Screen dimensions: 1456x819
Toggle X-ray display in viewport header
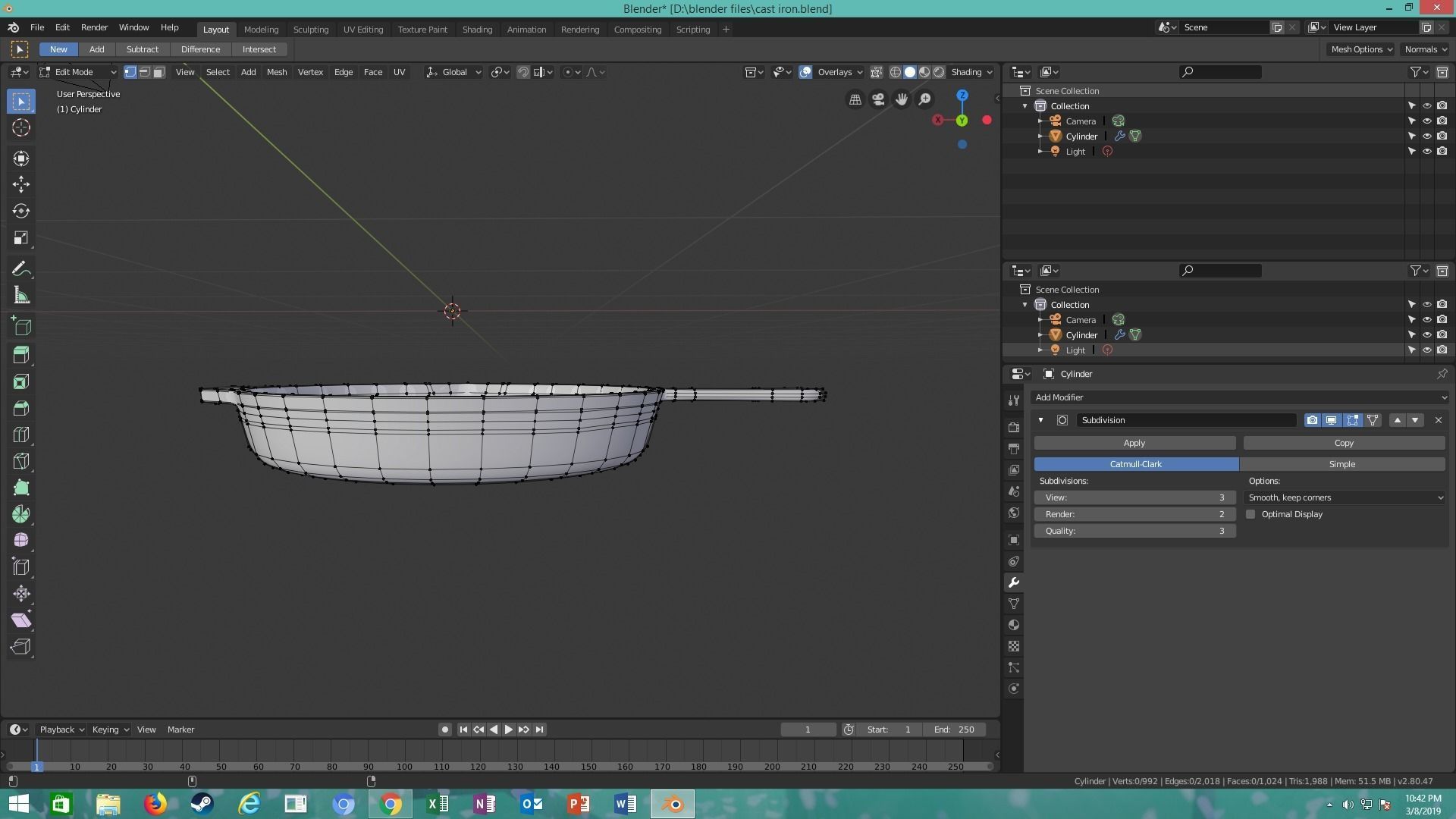(876, 72)
